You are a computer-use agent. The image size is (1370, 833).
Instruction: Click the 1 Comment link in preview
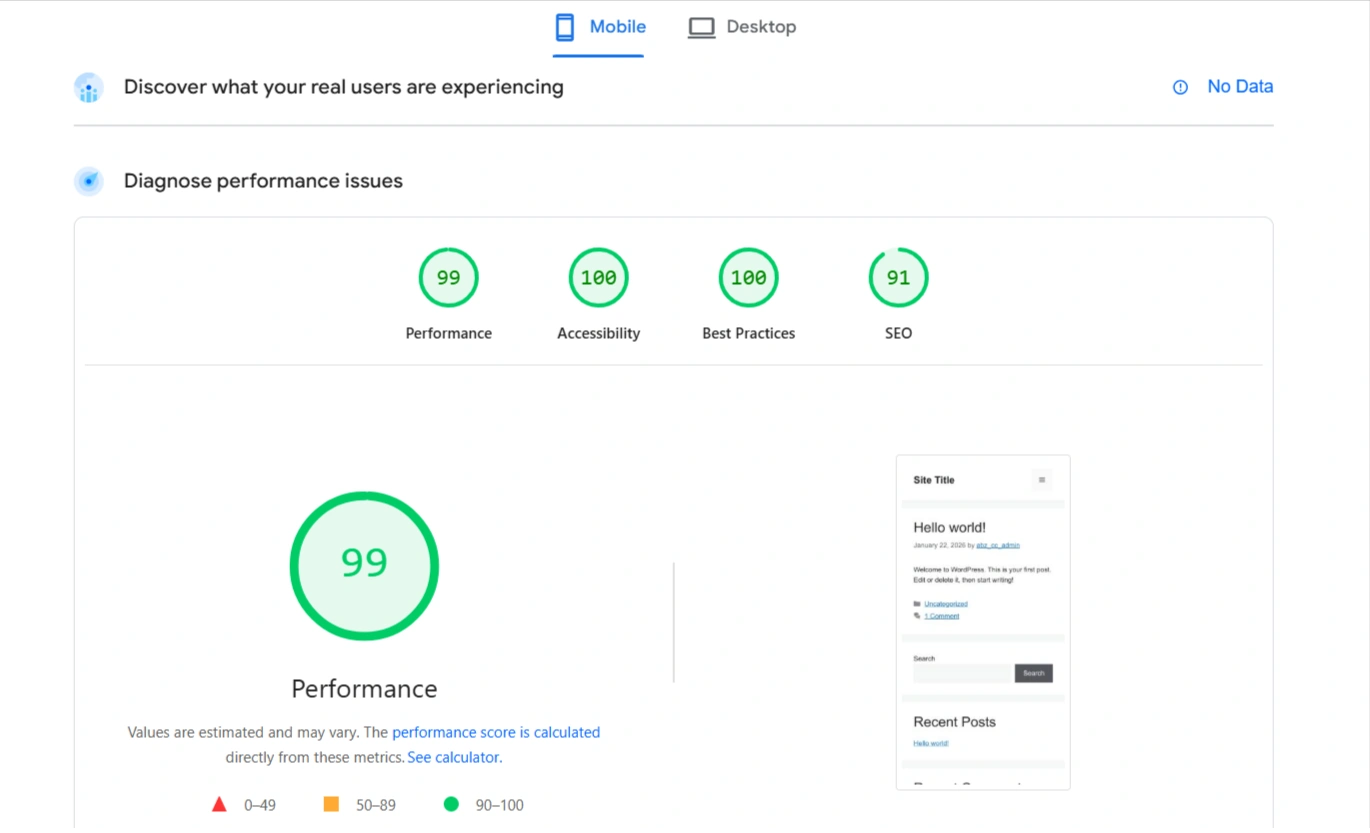click(941, 616)
